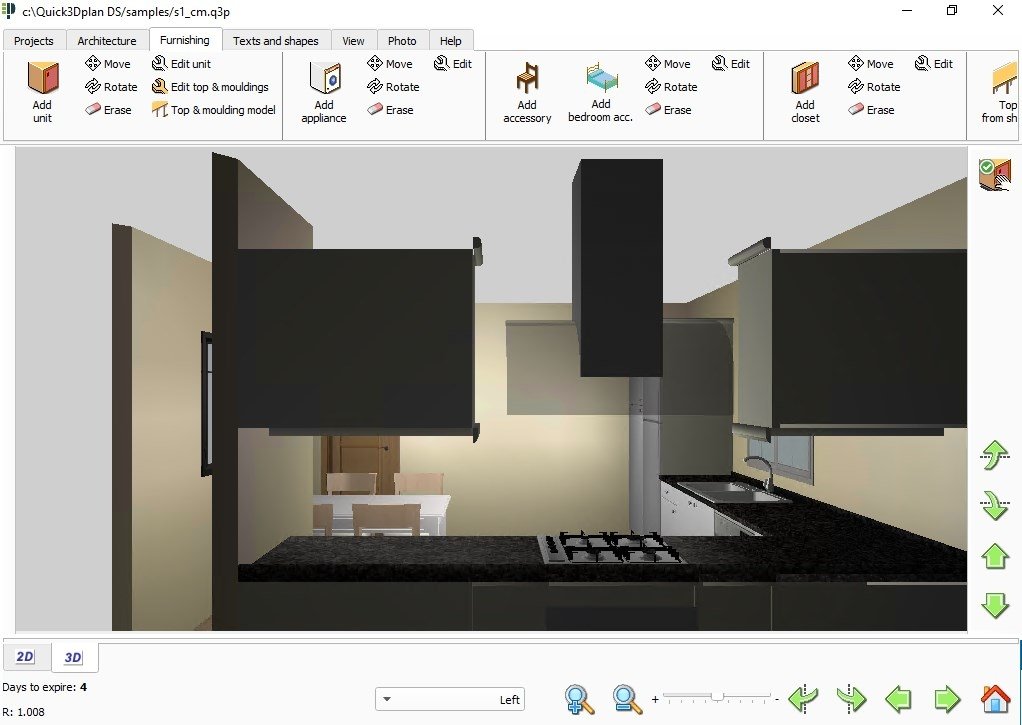Click the Add appliance icon

(x=325, y=78)
